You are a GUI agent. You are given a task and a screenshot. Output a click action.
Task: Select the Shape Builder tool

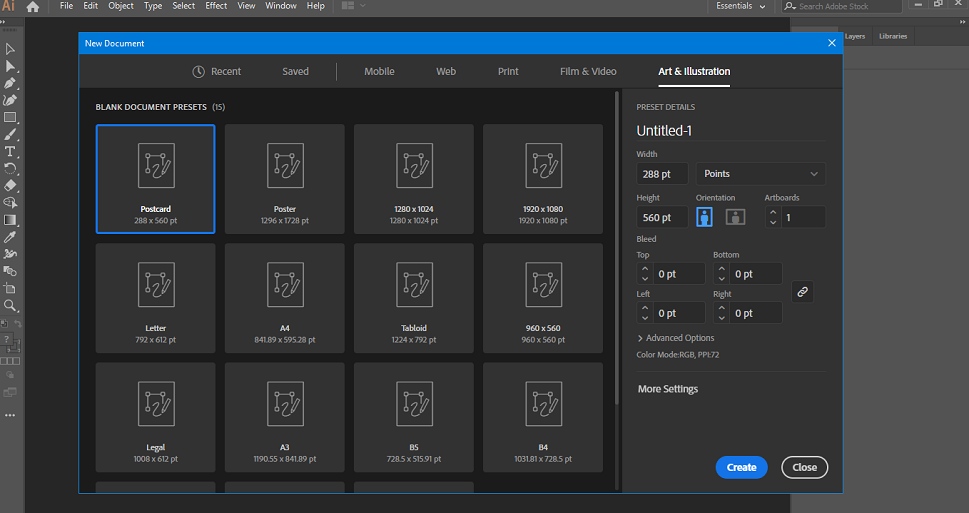tap(10, 203)
